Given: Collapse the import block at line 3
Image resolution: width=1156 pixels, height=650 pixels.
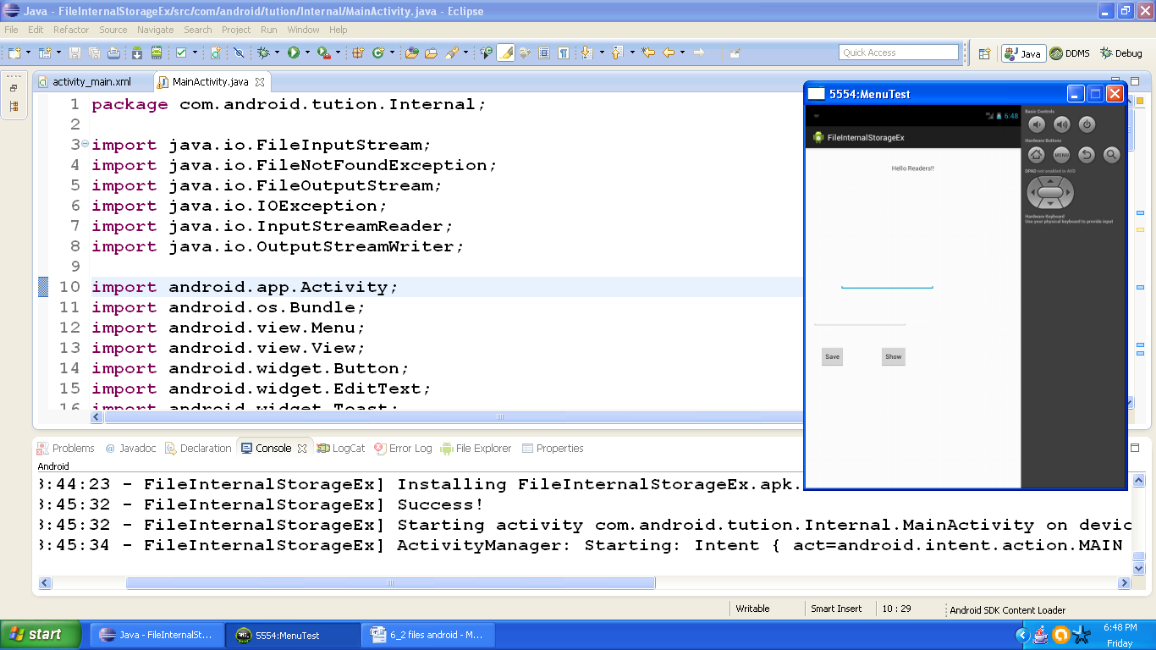Looking at the screenshot, I should (x=84, y=144).
